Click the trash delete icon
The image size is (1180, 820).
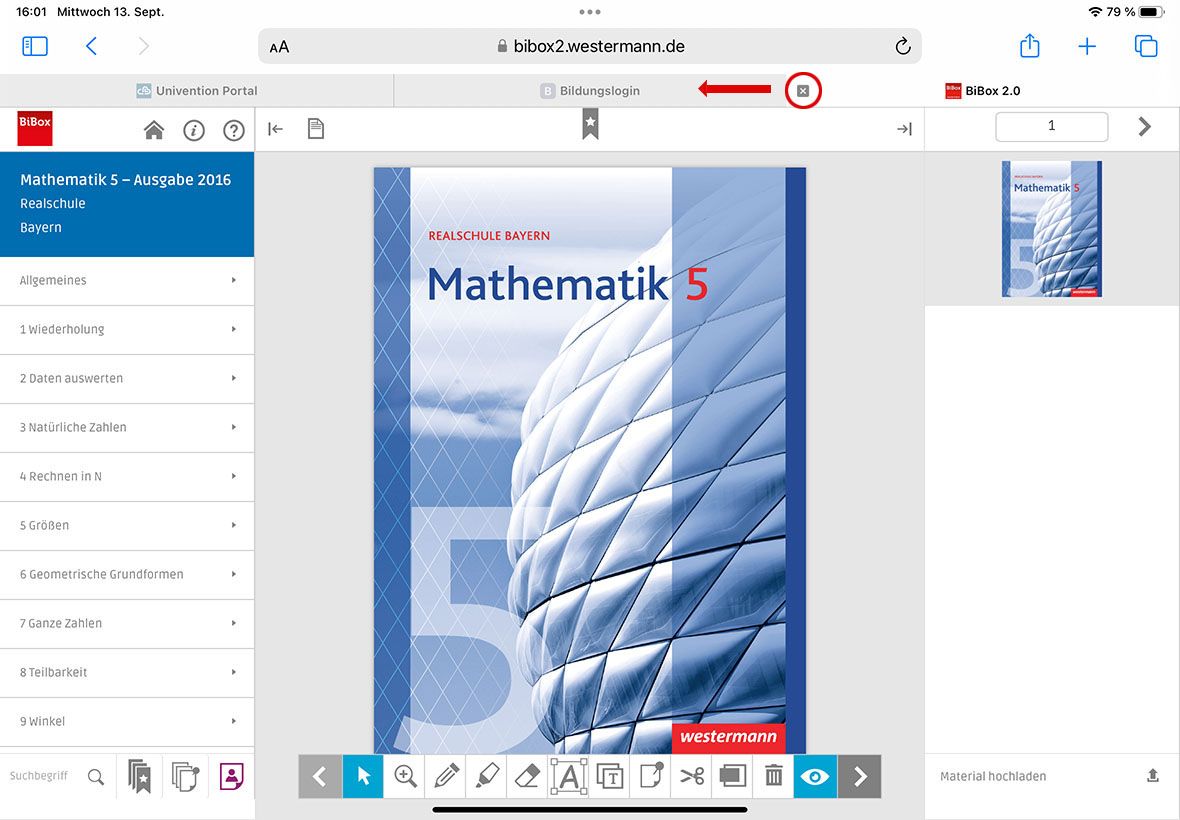pos(773,776)
